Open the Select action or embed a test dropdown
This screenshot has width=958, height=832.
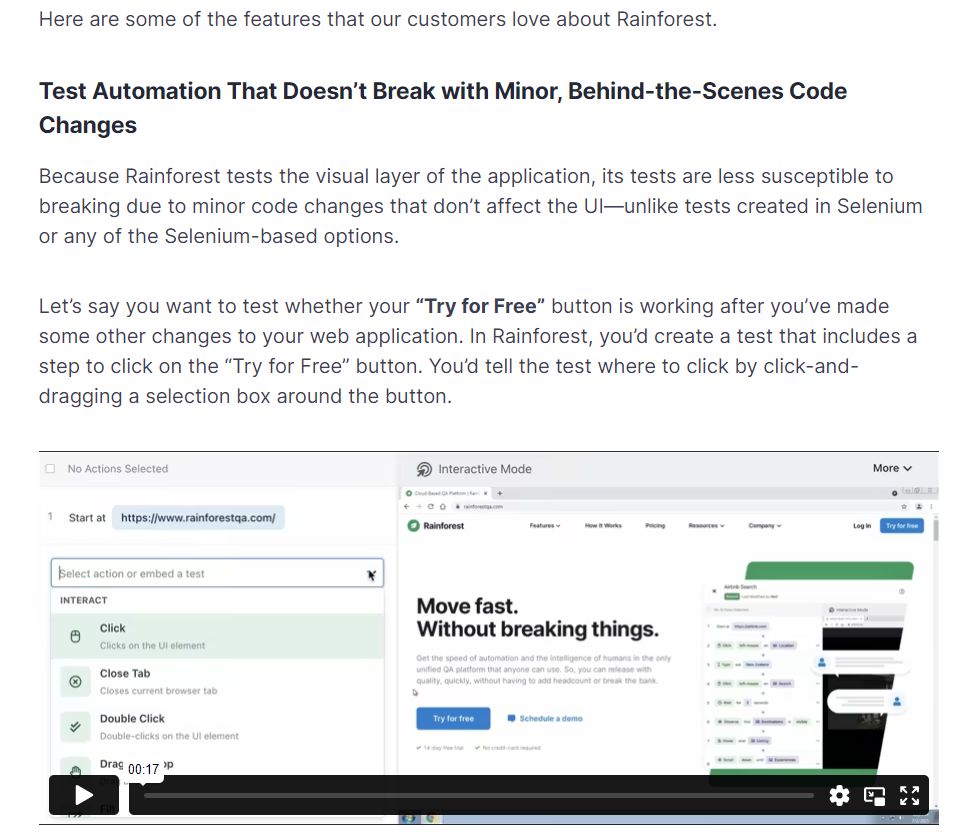(x=200, y=571)
